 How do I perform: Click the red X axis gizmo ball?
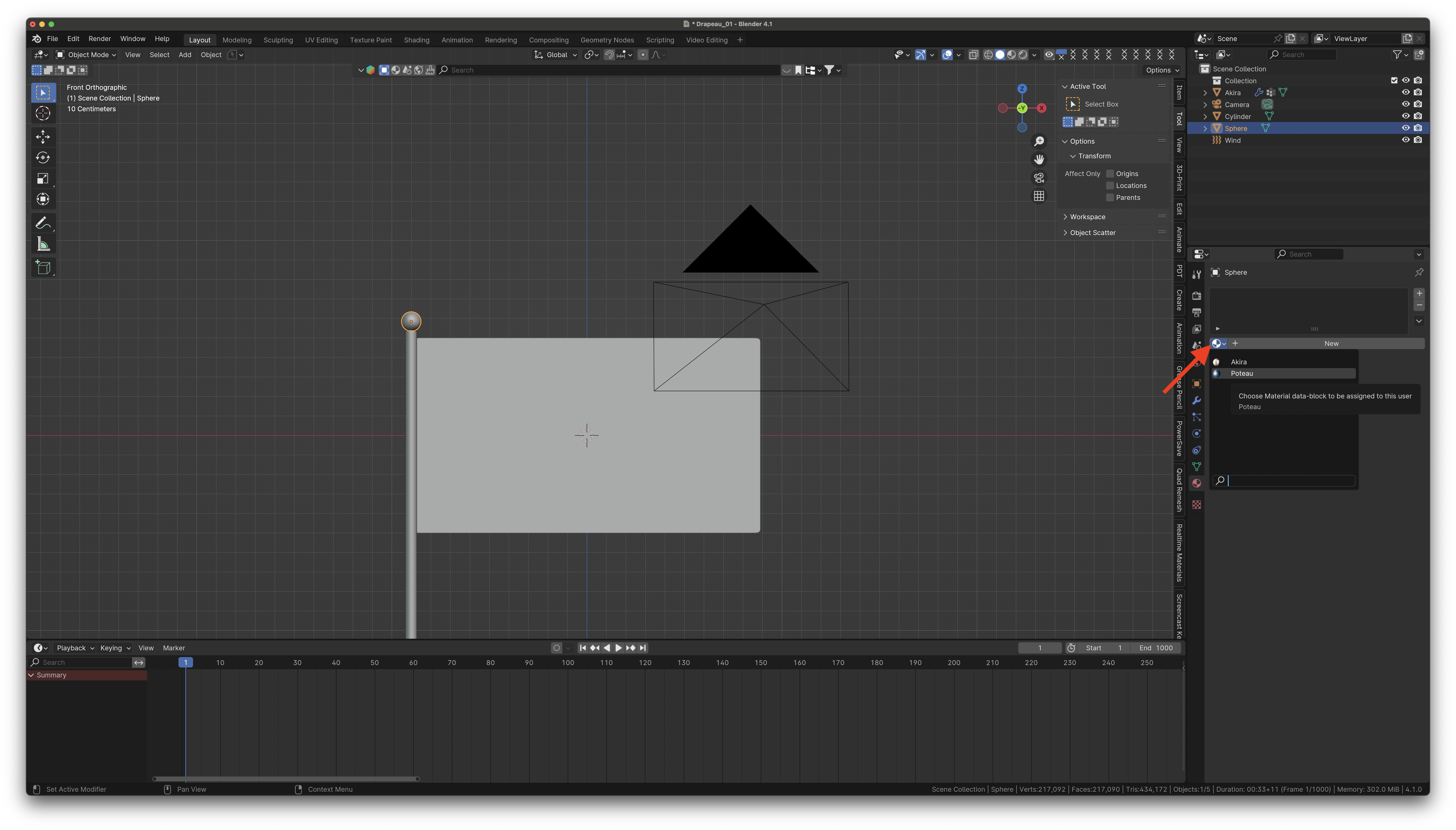tap(1042, 108)
